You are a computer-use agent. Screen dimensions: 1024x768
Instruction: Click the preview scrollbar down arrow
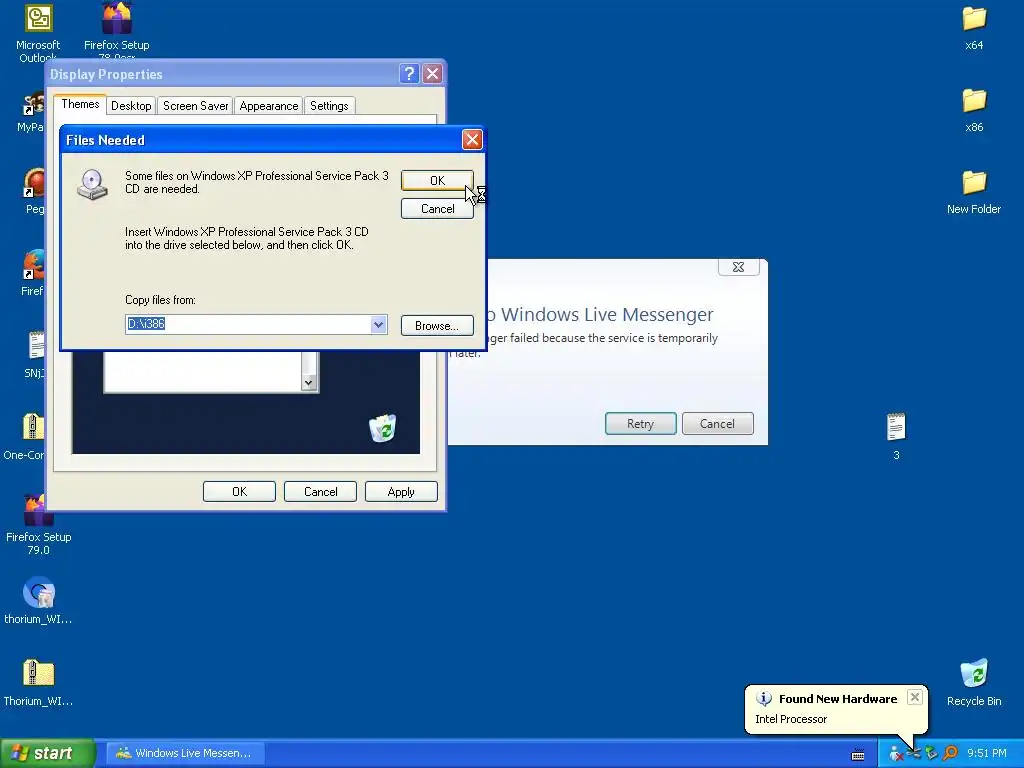309,383
